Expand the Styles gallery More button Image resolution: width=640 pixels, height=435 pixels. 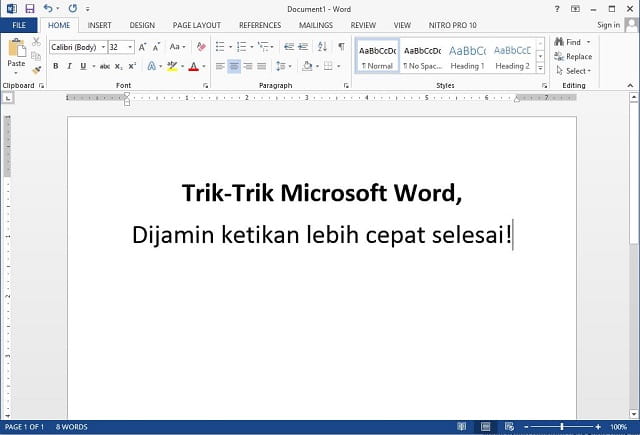point(540,68)
